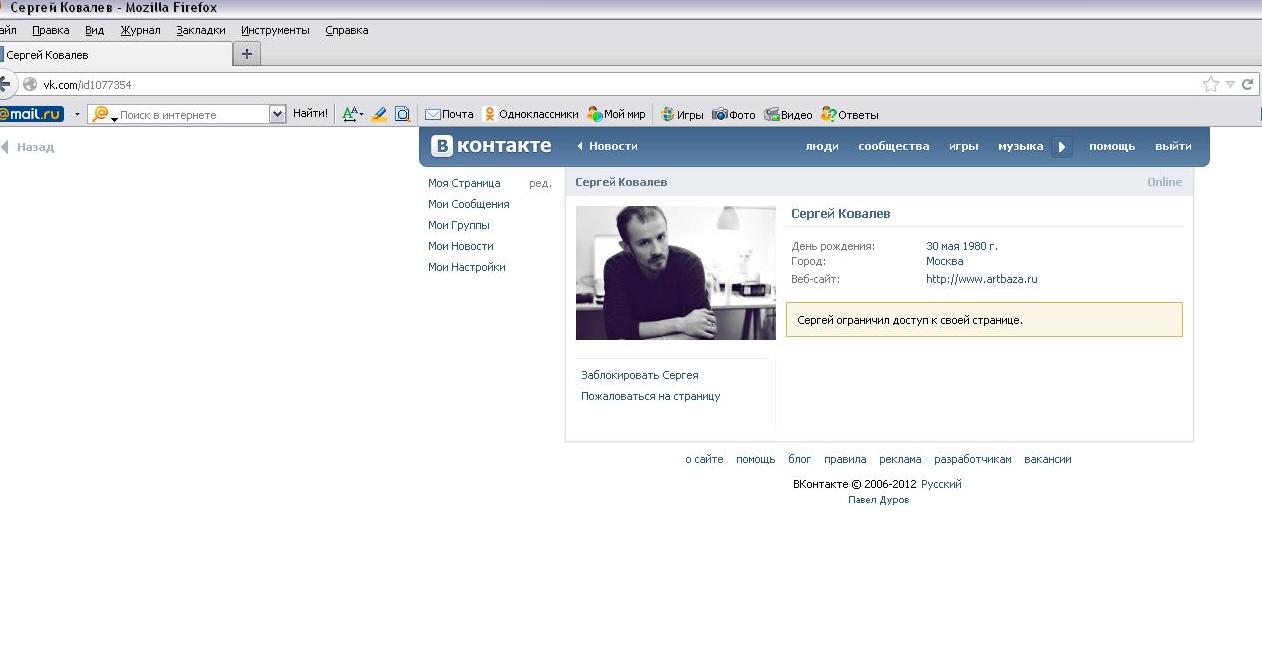Open Ответы toolbar shortcut
Screen dimensions: 1262x656
click(849, 114)
